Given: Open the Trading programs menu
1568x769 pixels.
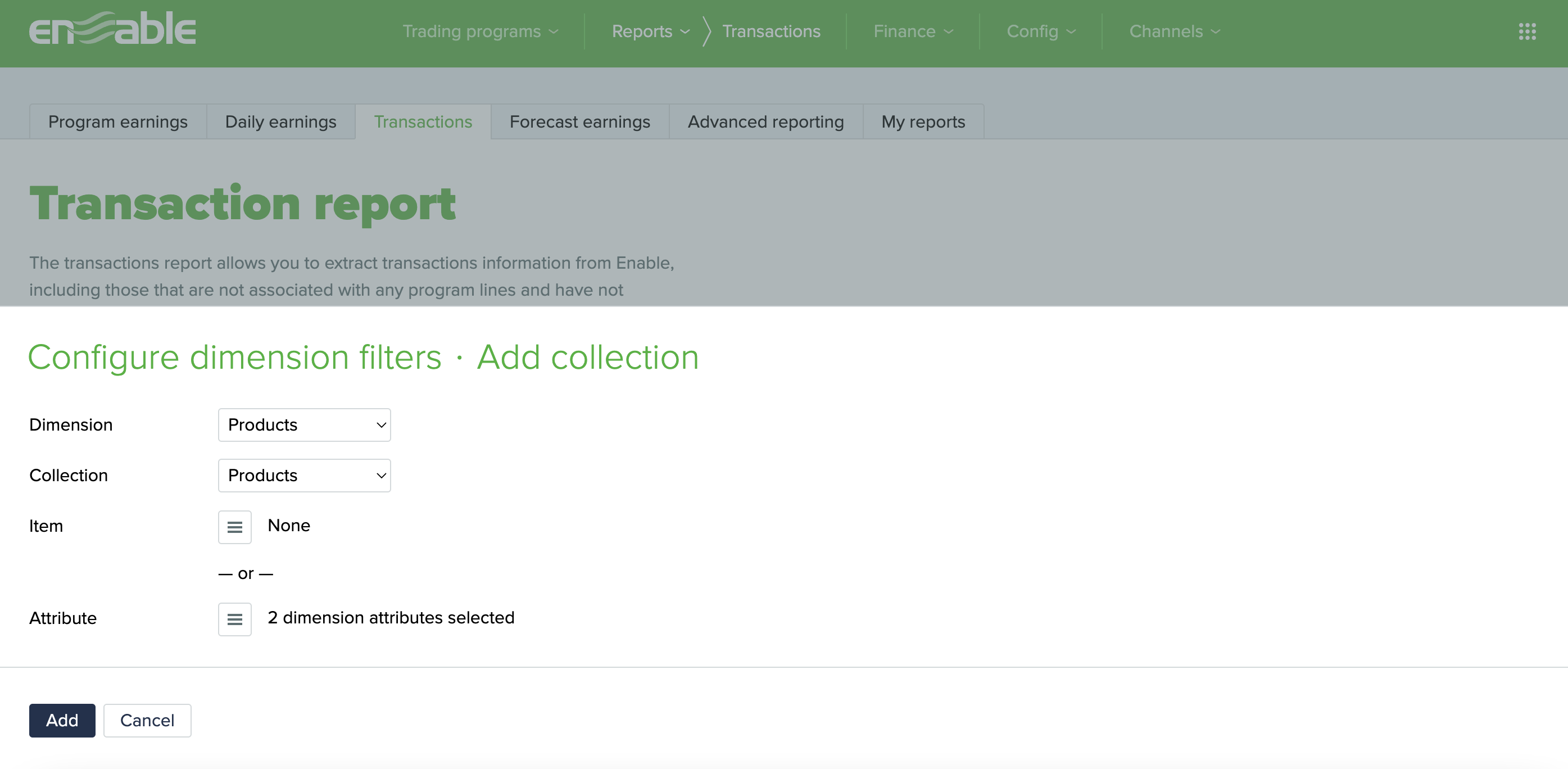Looking at the screenshot, I should [x=481, y=31].
